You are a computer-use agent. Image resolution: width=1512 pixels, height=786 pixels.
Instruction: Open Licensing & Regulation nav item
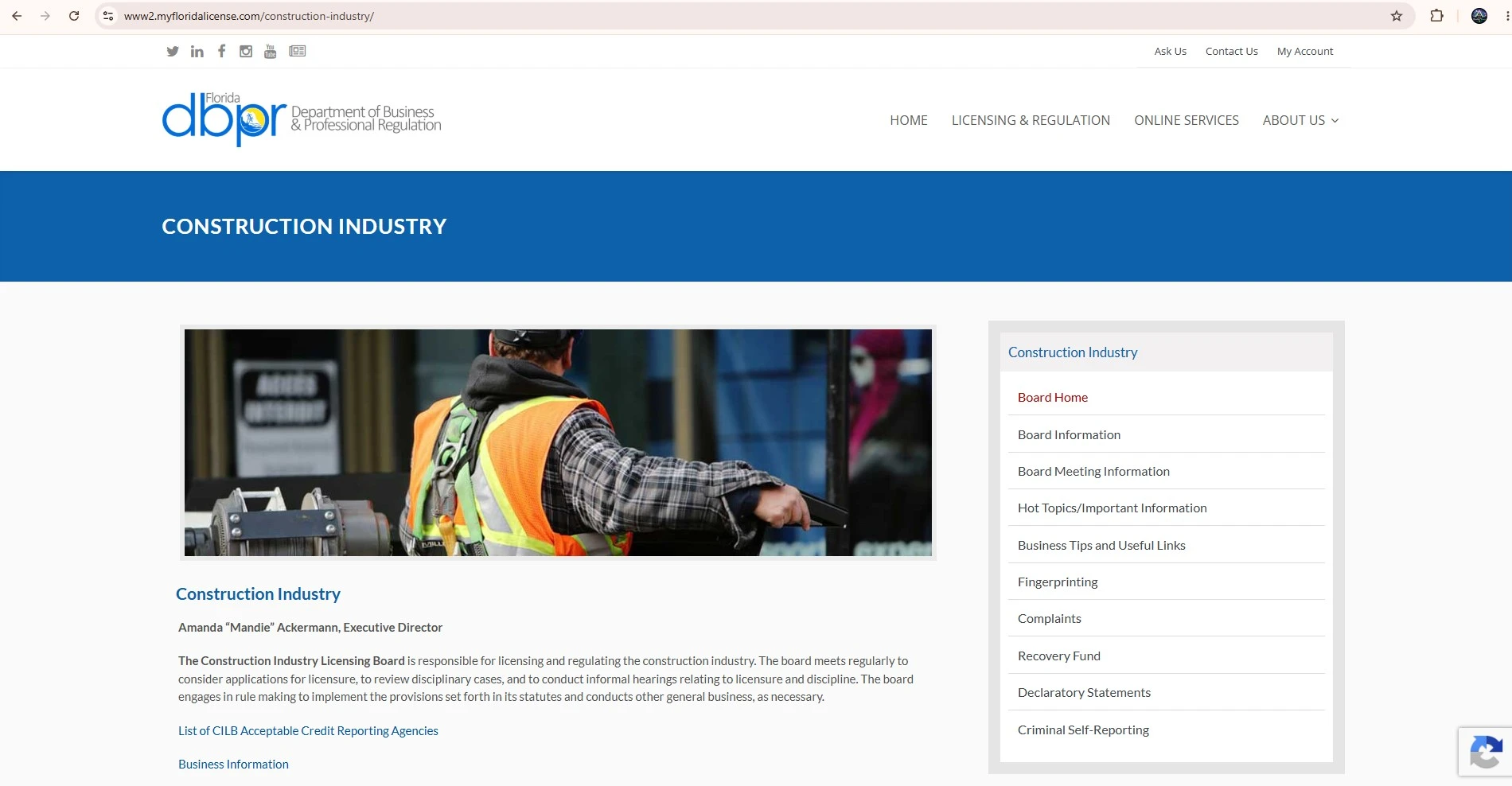[1031, 120]
